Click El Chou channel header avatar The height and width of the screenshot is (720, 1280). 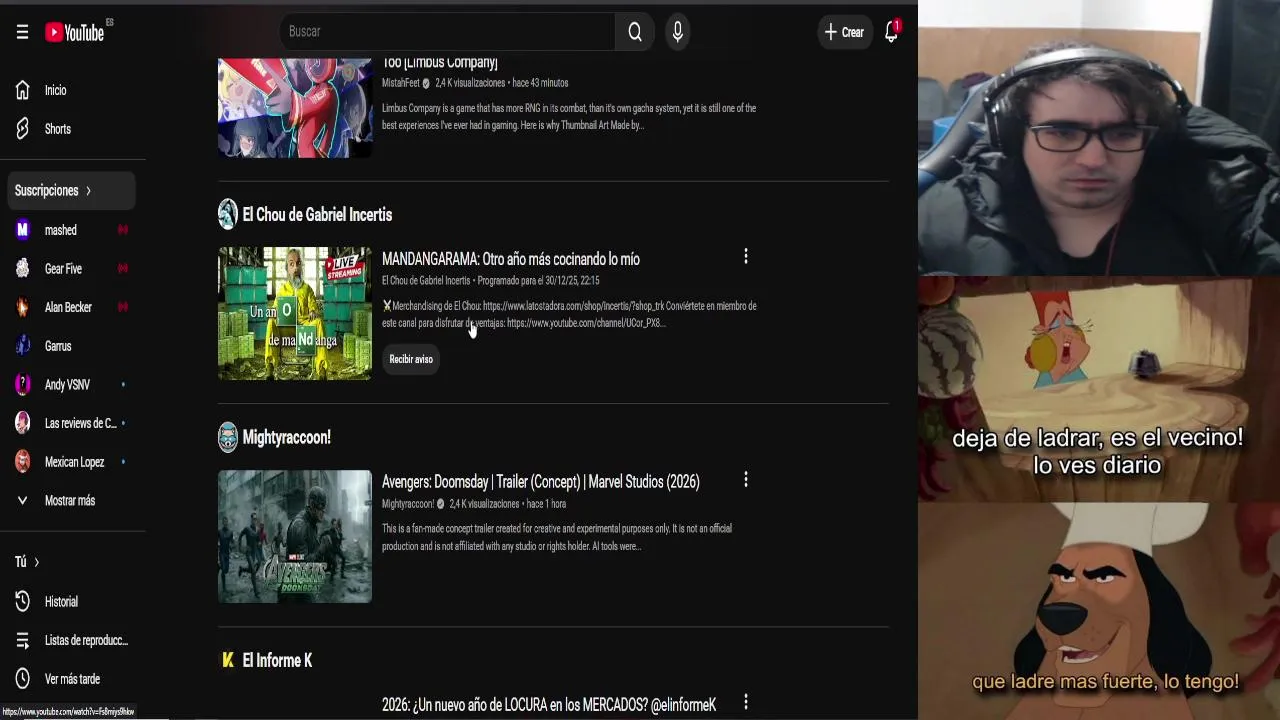point(228,214)
